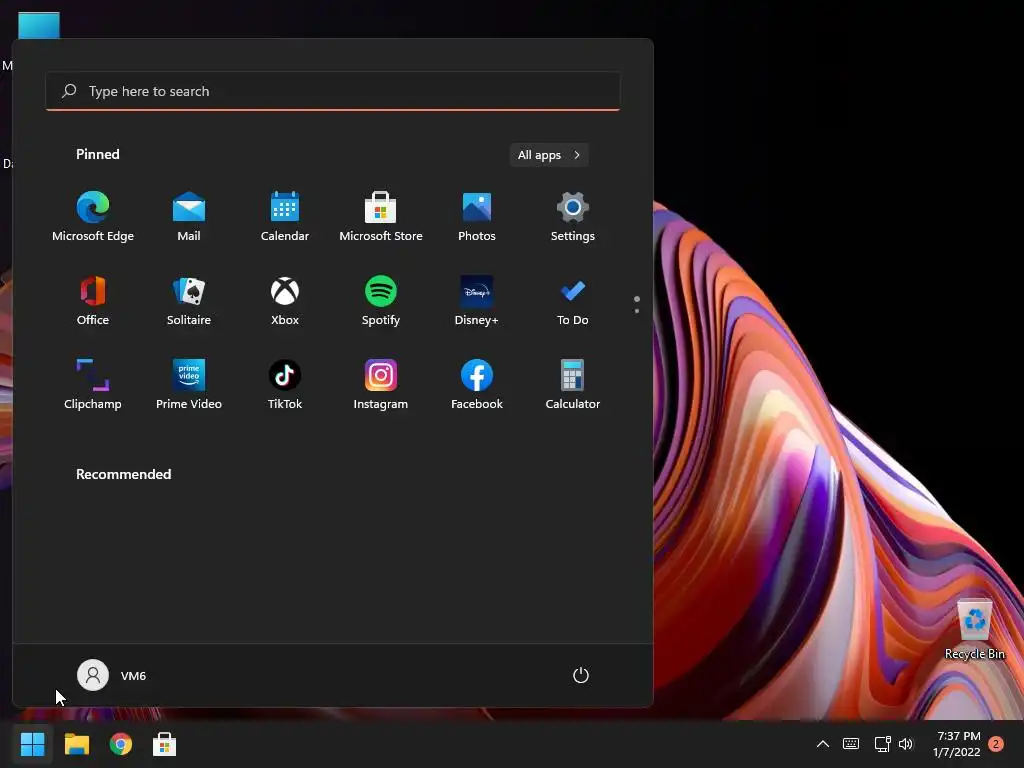Open the Instagram app

click(x=381, y=385)
